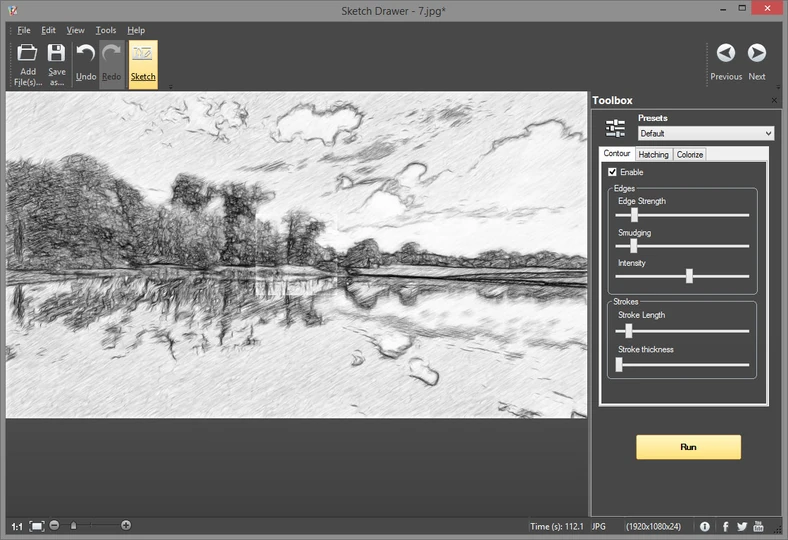Viewport: 788px width, 540px height.
Task: Open the Facebook icon in status bar
Action: [725, 526]
